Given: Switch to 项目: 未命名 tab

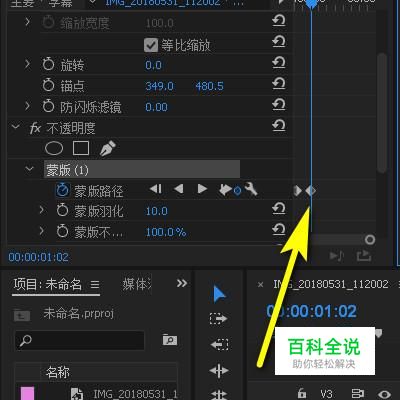Looking at the screenshot, I should tap(47, 284).
